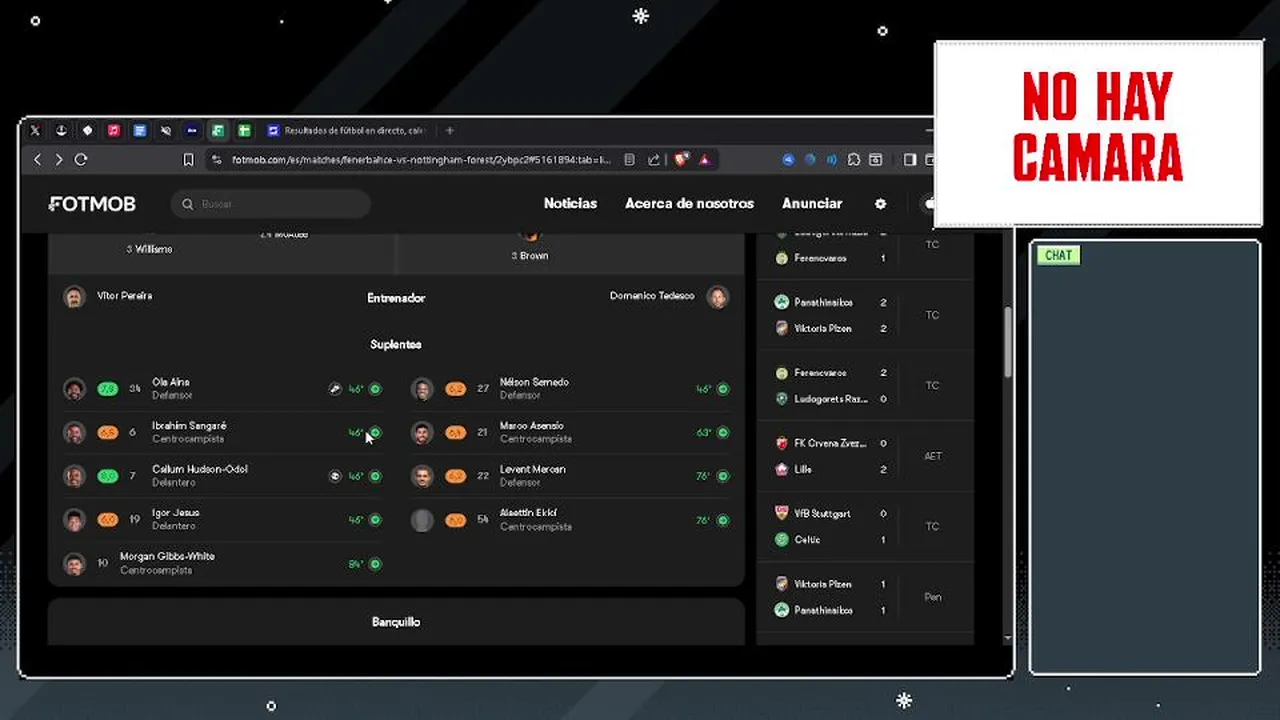Click 3 Brown in lineup pitch
The image size is (1280, 720).
tap(530, 256)
